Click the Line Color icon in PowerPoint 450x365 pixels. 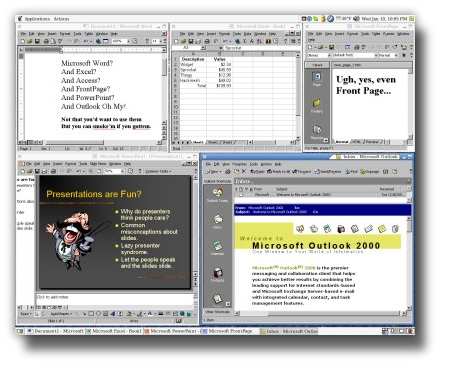(140, 314)
